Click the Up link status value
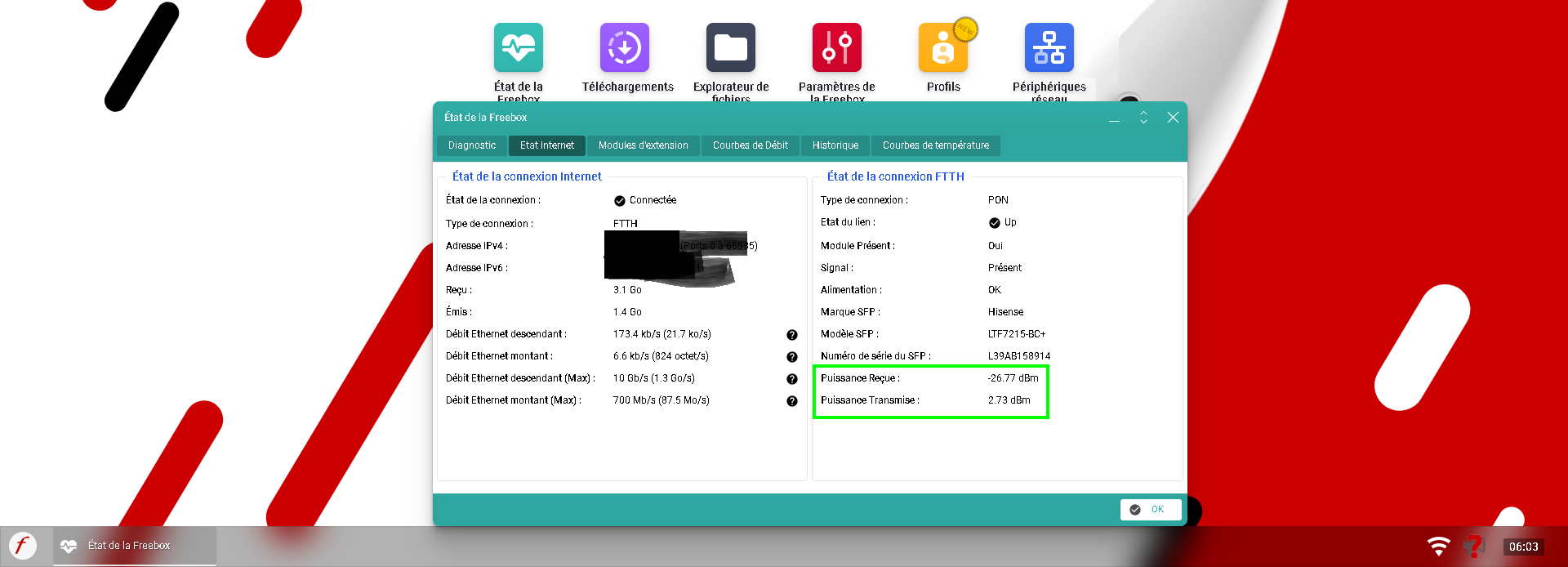 (1010, 222)
